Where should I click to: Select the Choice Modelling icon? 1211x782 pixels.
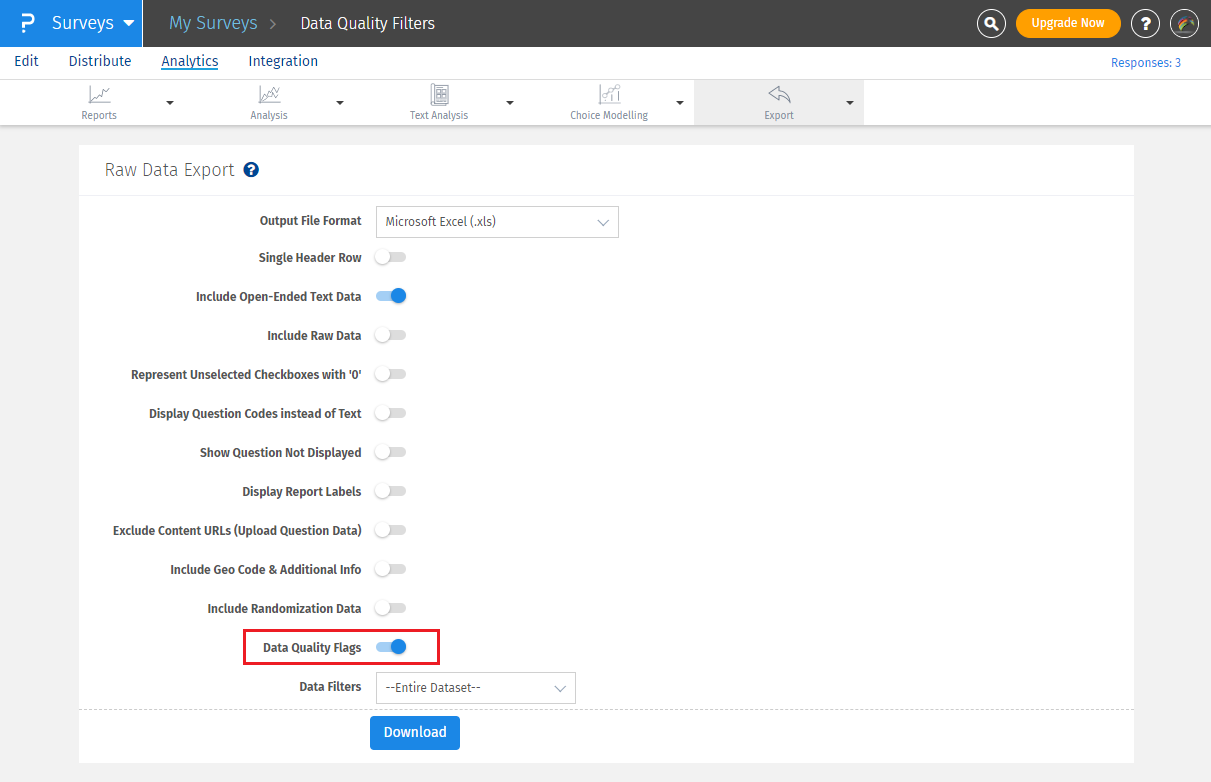609,95
